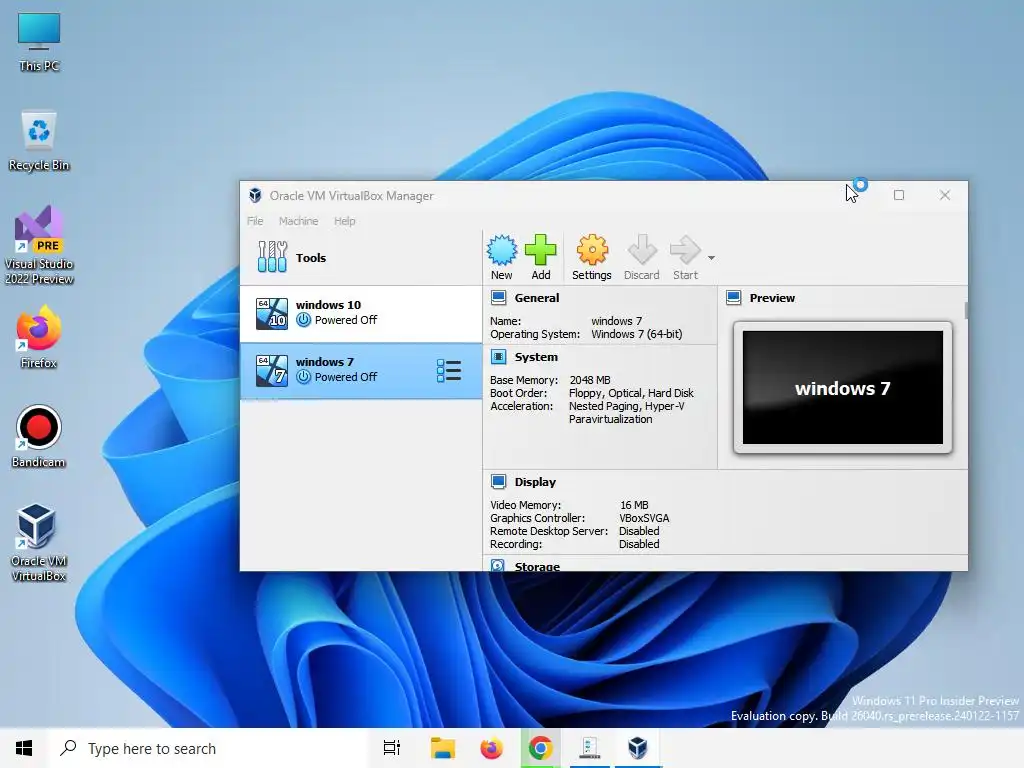Click the Video Memory value 16 MB
Image resolution: width=1024 pixels, height=768 pixels.
(x=634, y=505)
